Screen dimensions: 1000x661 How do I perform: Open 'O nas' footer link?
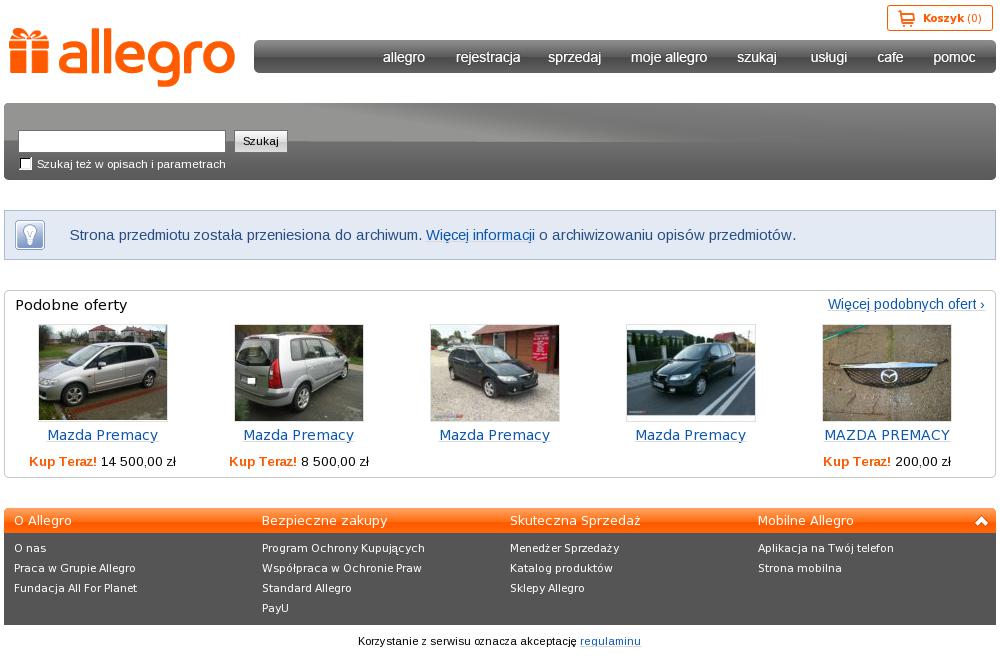coord(30,548)
